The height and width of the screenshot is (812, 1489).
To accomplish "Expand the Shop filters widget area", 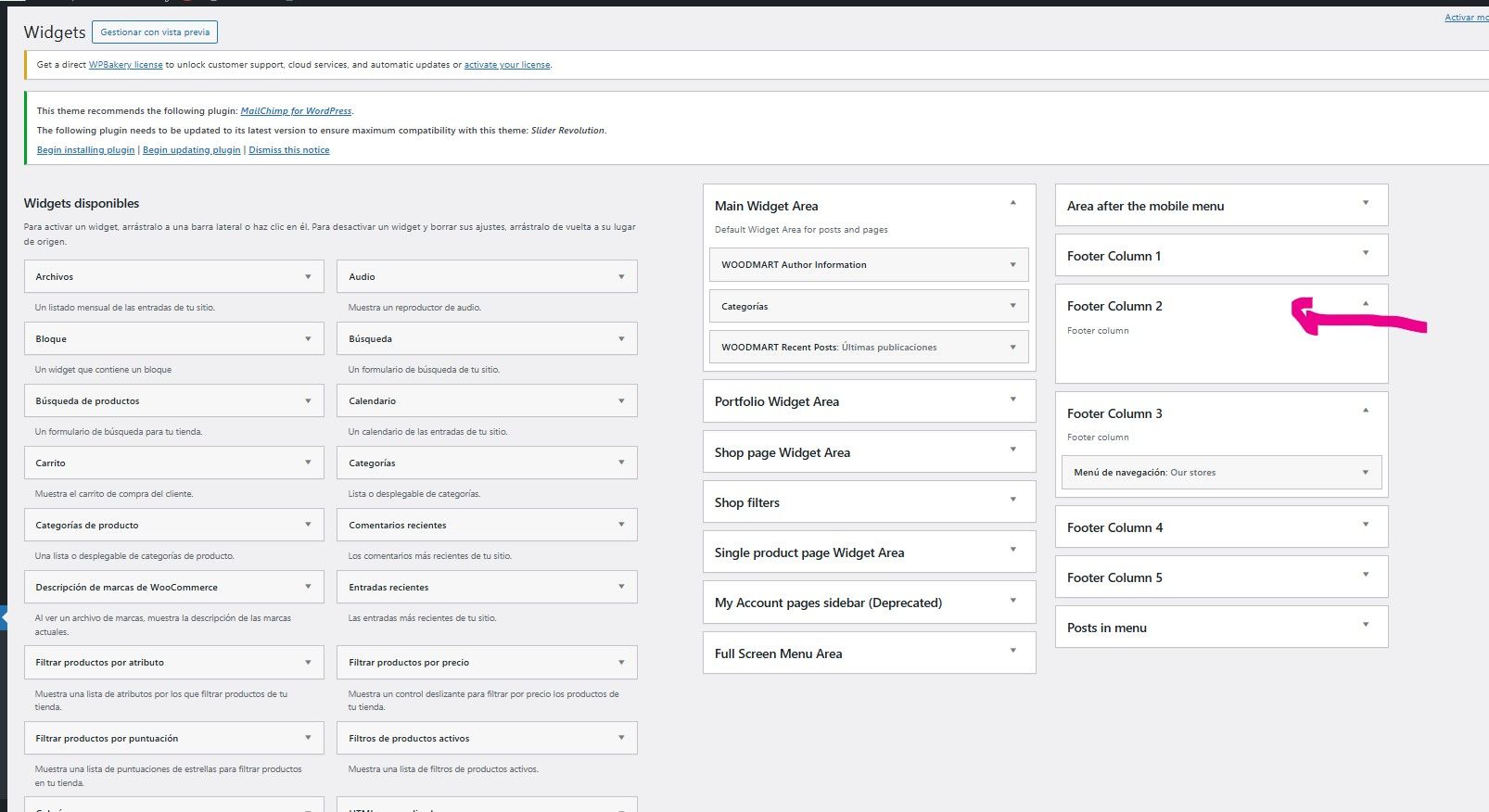I will 1012,501.
